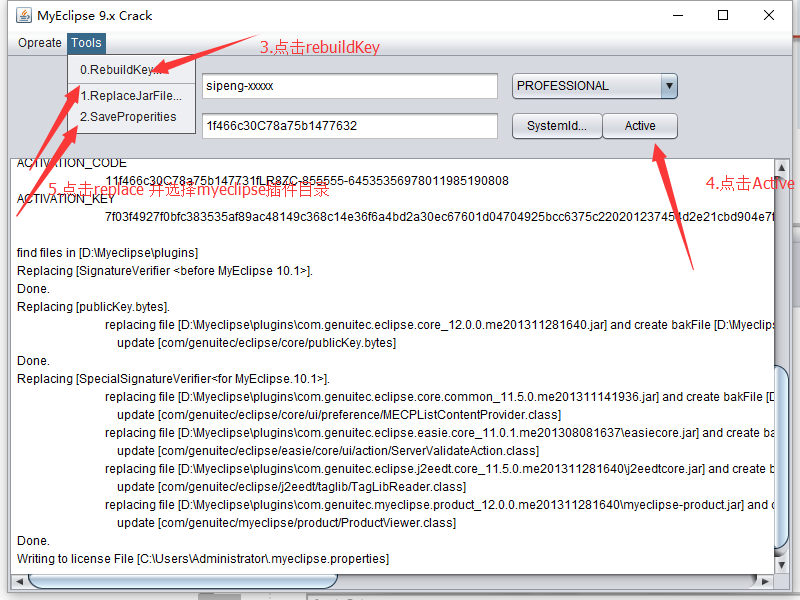Open the Tools menu
This screenshot has width=800, height=600.
[x=86, y=43]
